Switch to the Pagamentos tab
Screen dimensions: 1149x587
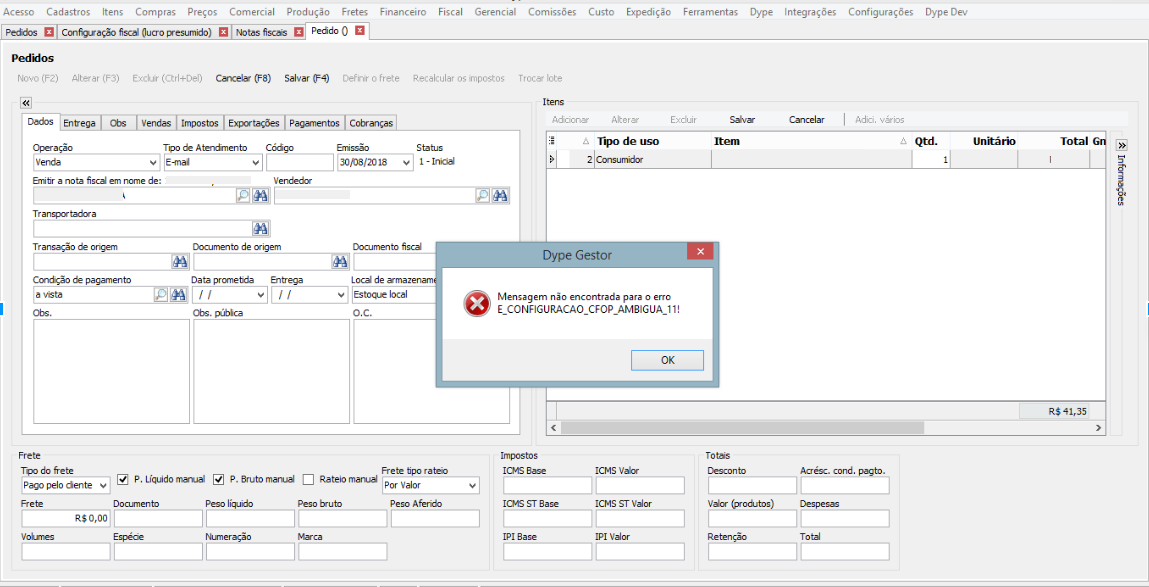[314, 123]
